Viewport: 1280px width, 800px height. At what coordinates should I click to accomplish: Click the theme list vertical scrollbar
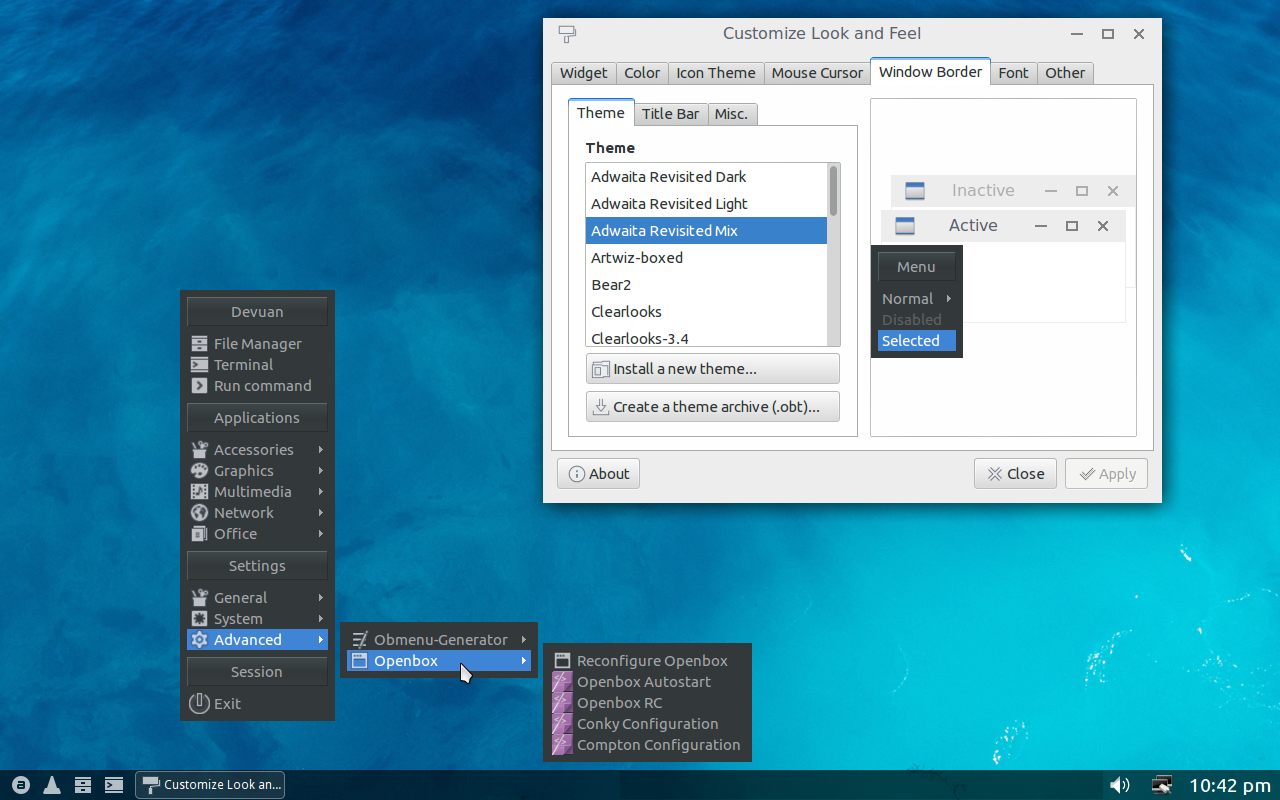pos(834,254)
